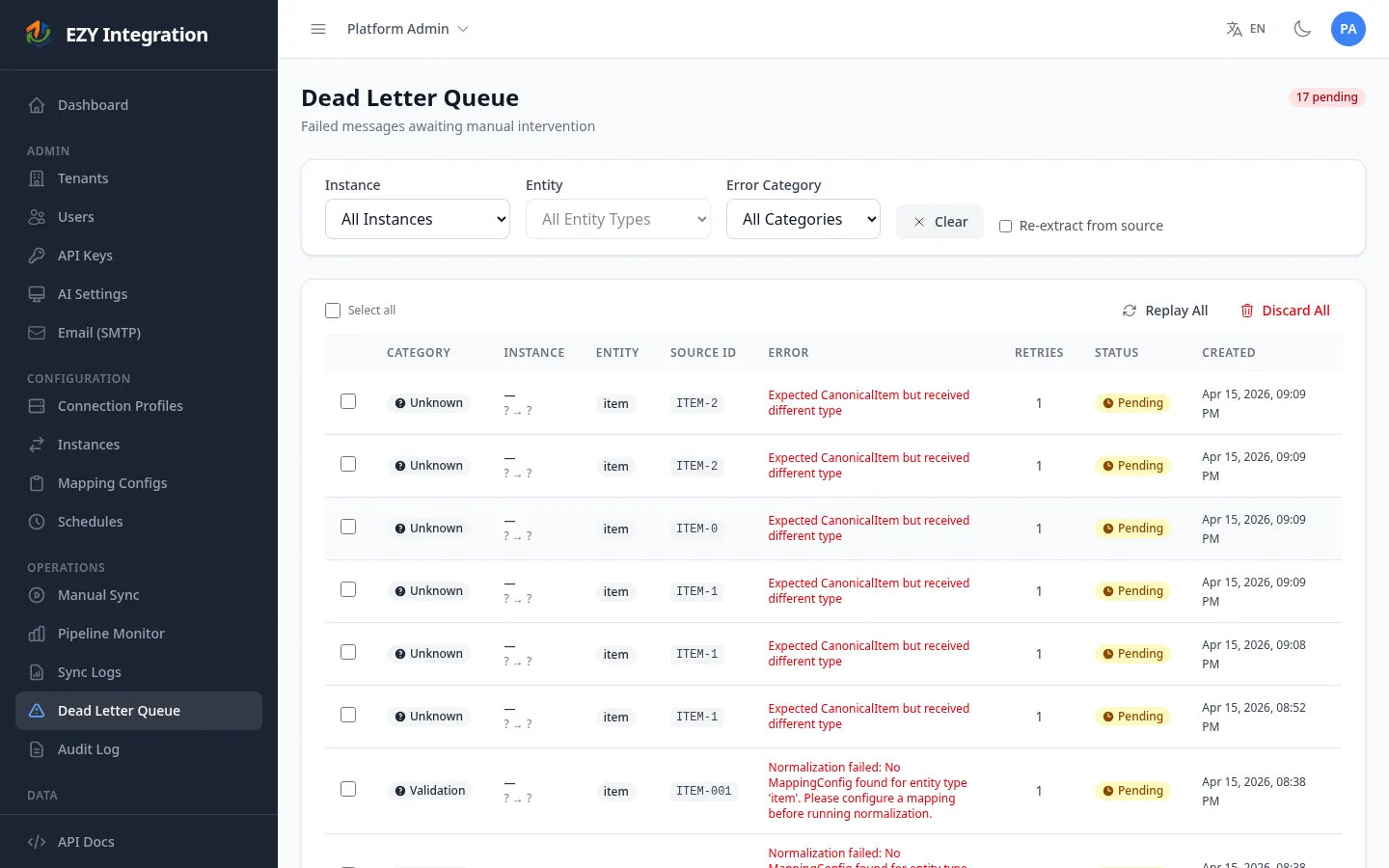The height and width of the screenshot is (868, 1389).
Task: Open the All Entity Types dropdown
Action: tap(618, 219)
